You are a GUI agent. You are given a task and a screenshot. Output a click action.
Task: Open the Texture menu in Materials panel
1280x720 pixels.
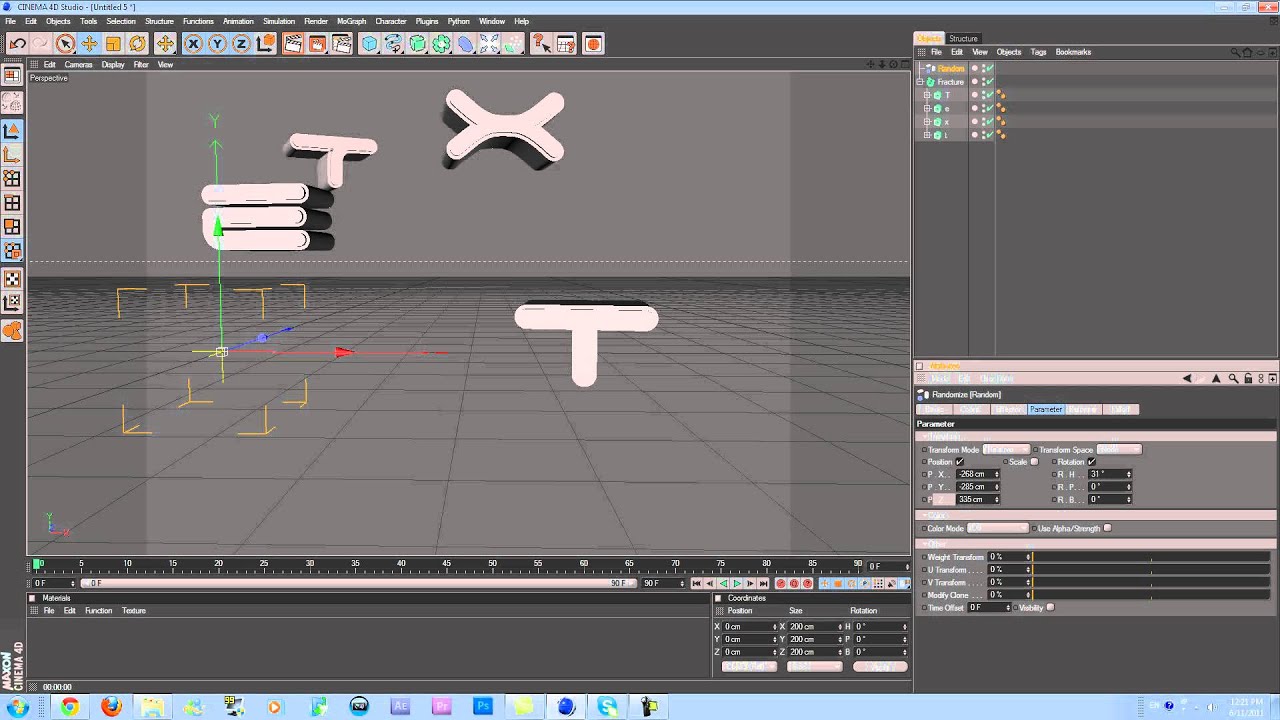[x=134, y=611]
